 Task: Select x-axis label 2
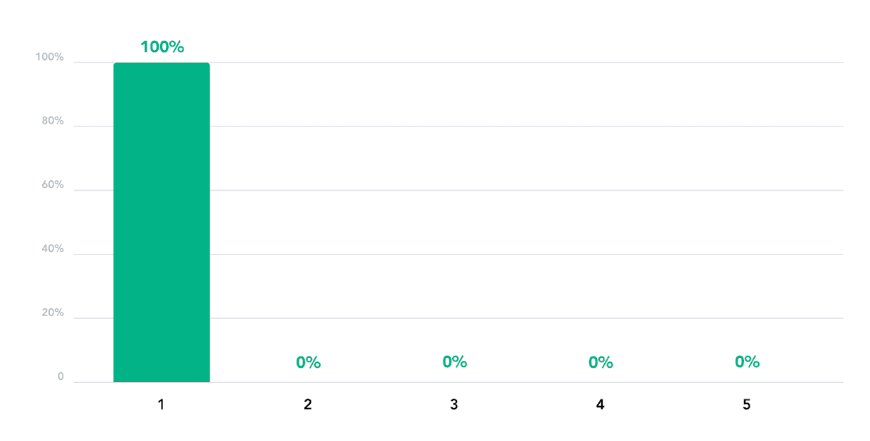point(308,405)
